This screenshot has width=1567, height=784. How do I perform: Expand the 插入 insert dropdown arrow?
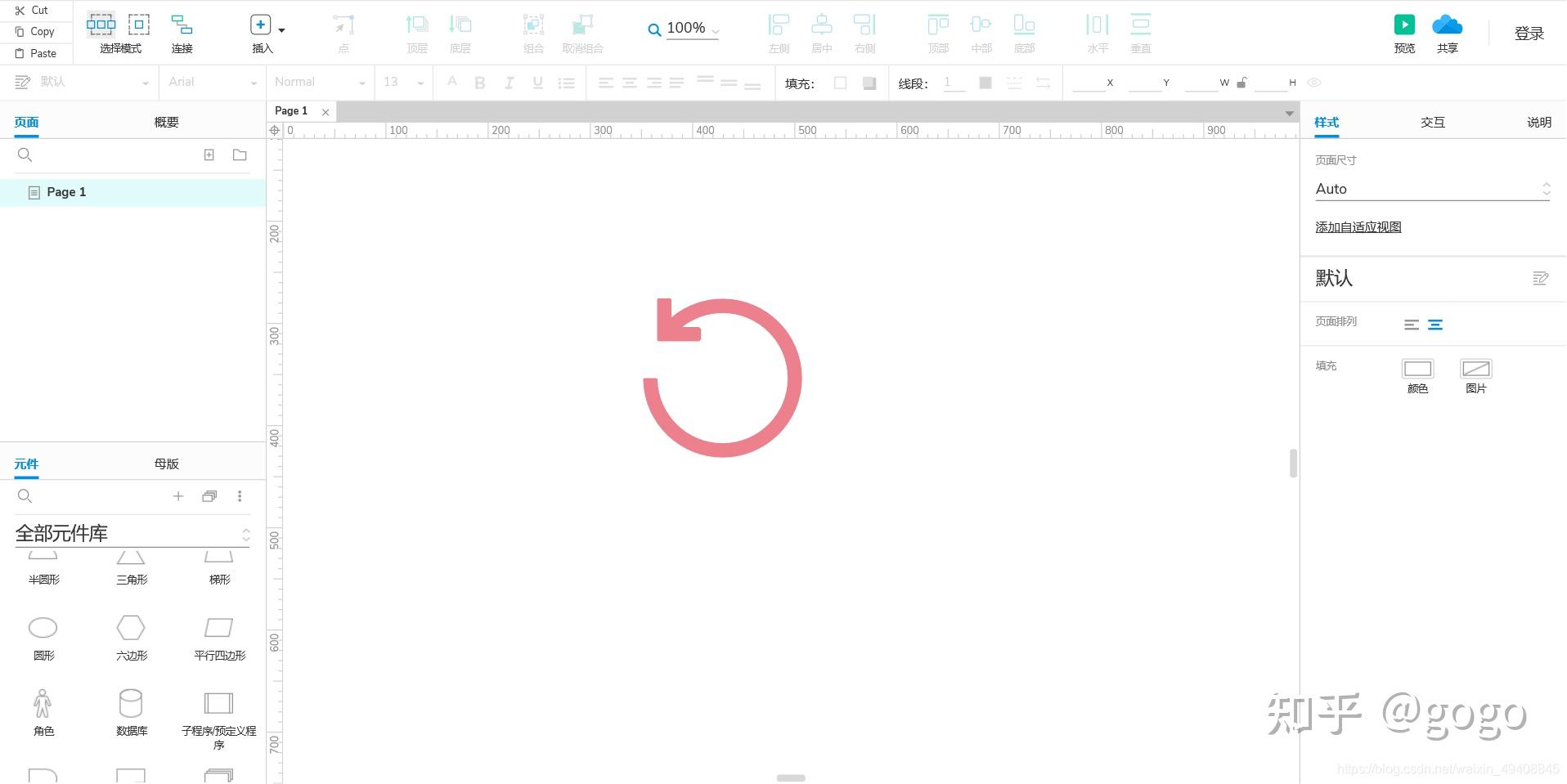coord(281,30)
